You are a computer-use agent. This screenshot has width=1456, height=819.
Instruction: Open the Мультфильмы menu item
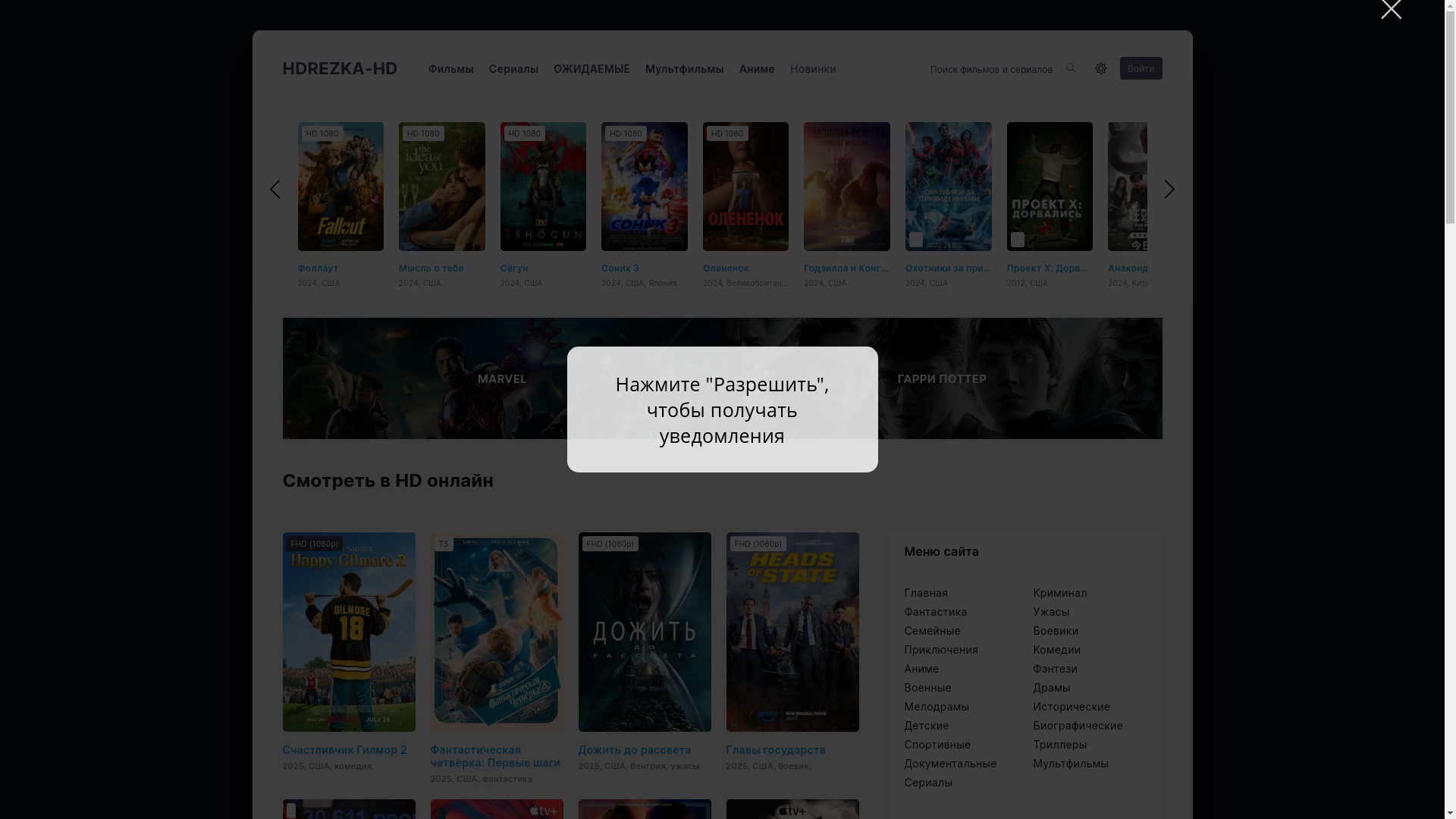684,69
